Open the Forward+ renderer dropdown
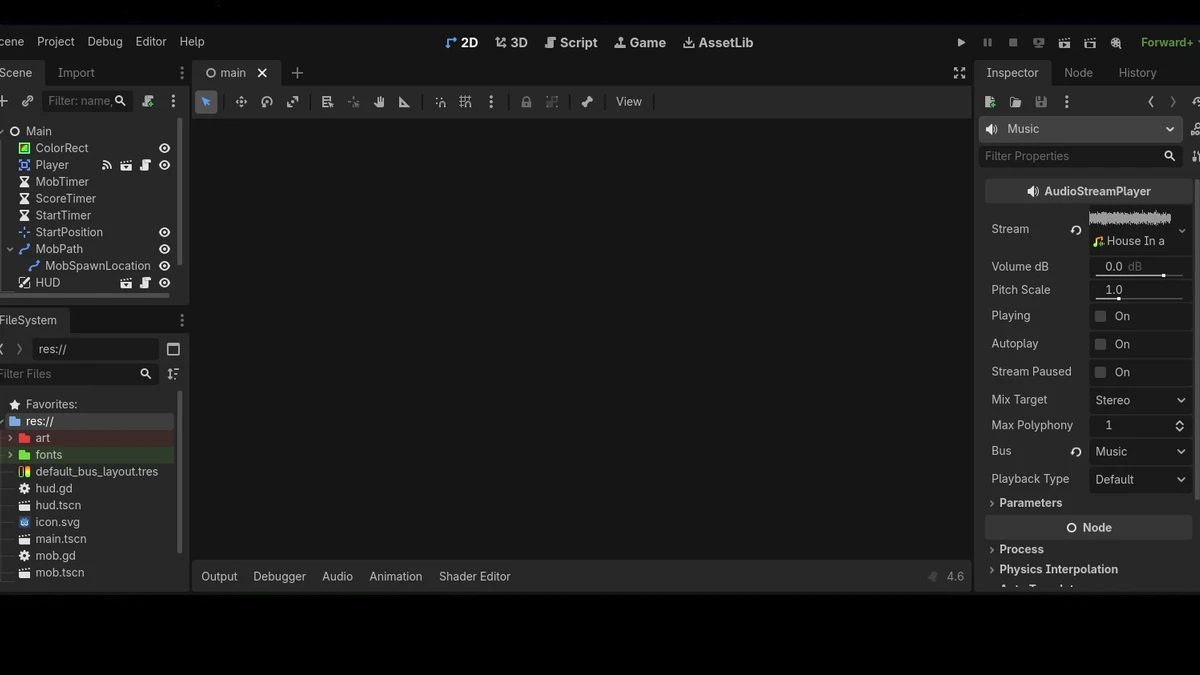 coord(1168,42)
